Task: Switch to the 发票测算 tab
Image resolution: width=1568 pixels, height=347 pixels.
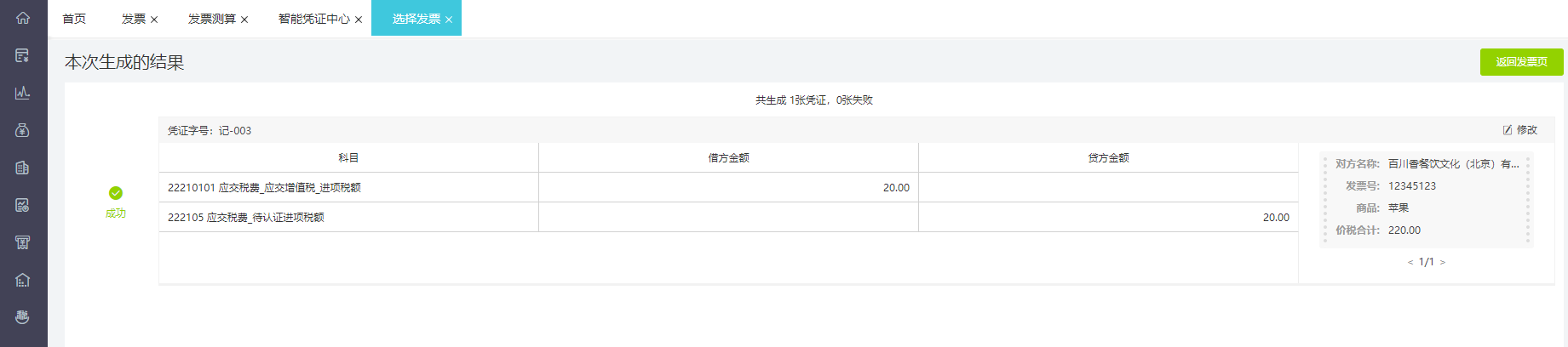Action: coord(212,19)
